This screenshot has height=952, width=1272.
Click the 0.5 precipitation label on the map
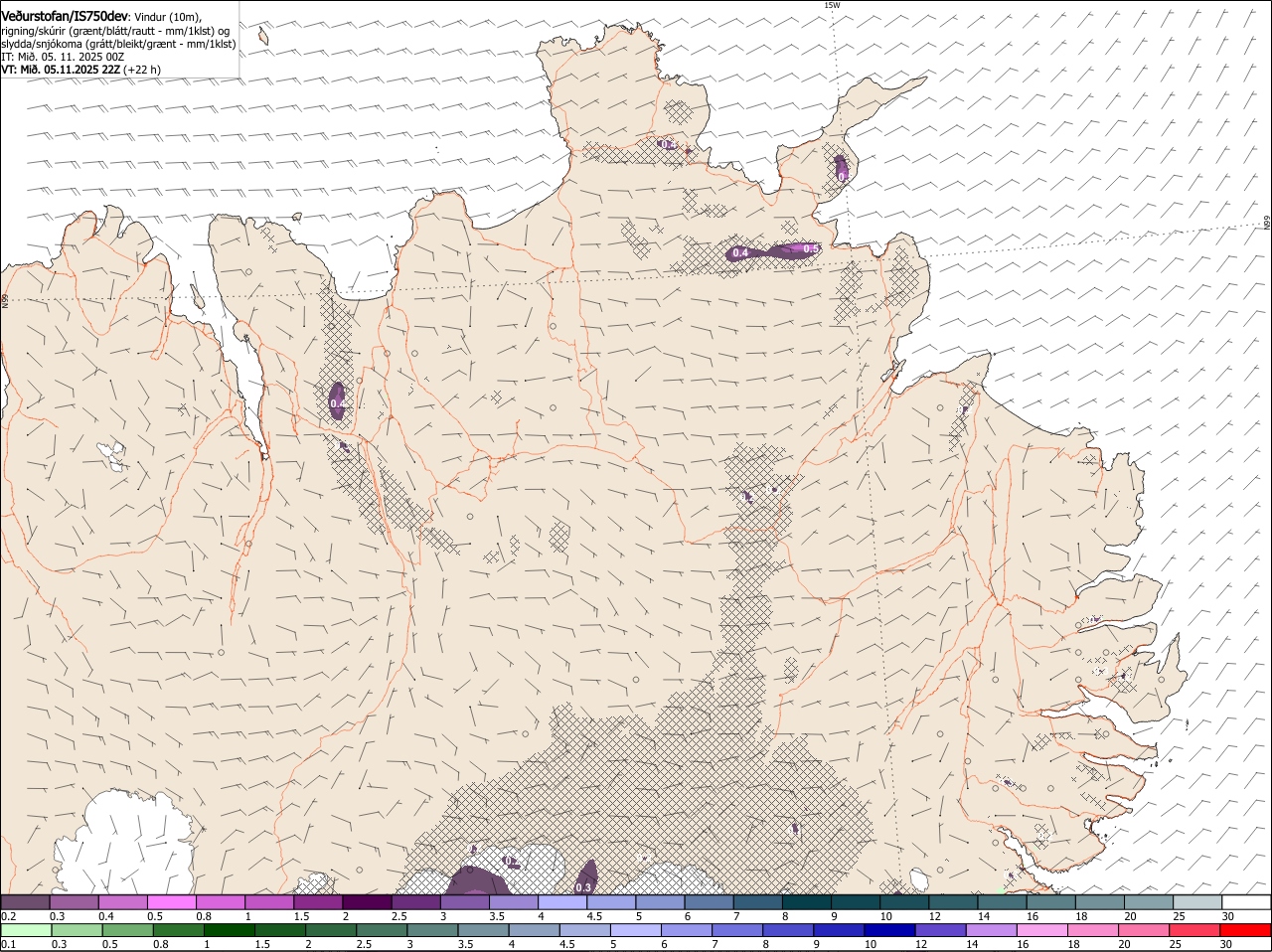811,248
